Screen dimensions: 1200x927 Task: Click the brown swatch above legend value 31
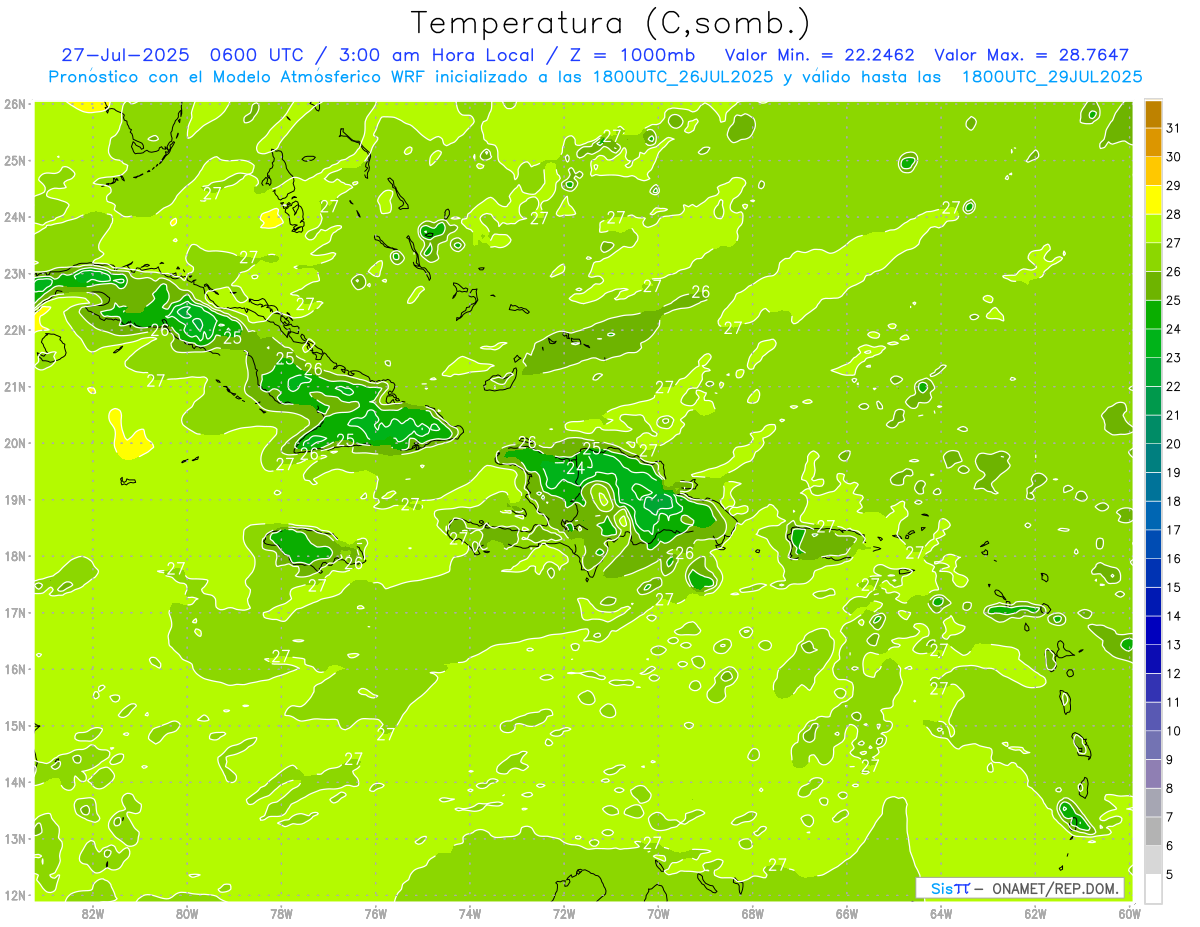[x=1153, y=115]
